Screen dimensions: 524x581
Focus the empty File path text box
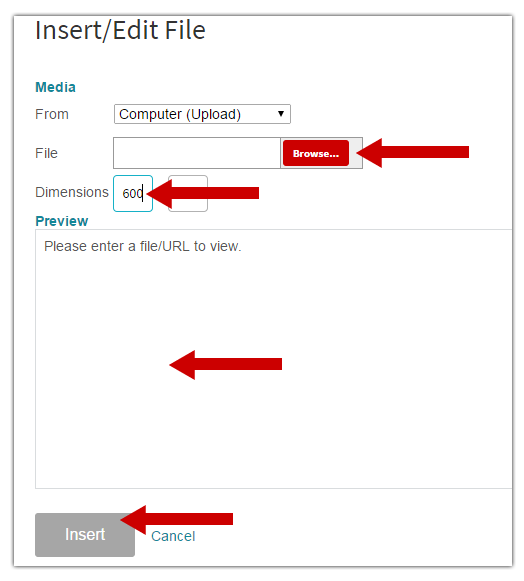(x=197, y=153)
